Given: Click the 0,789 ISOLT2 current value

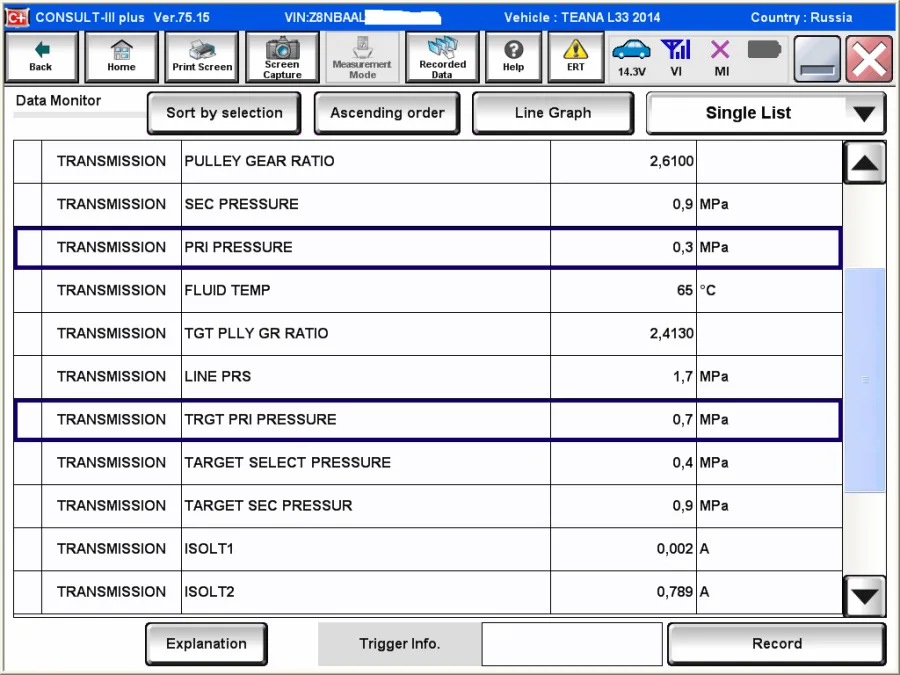Looking at the screenshot, I should point(675,592).
